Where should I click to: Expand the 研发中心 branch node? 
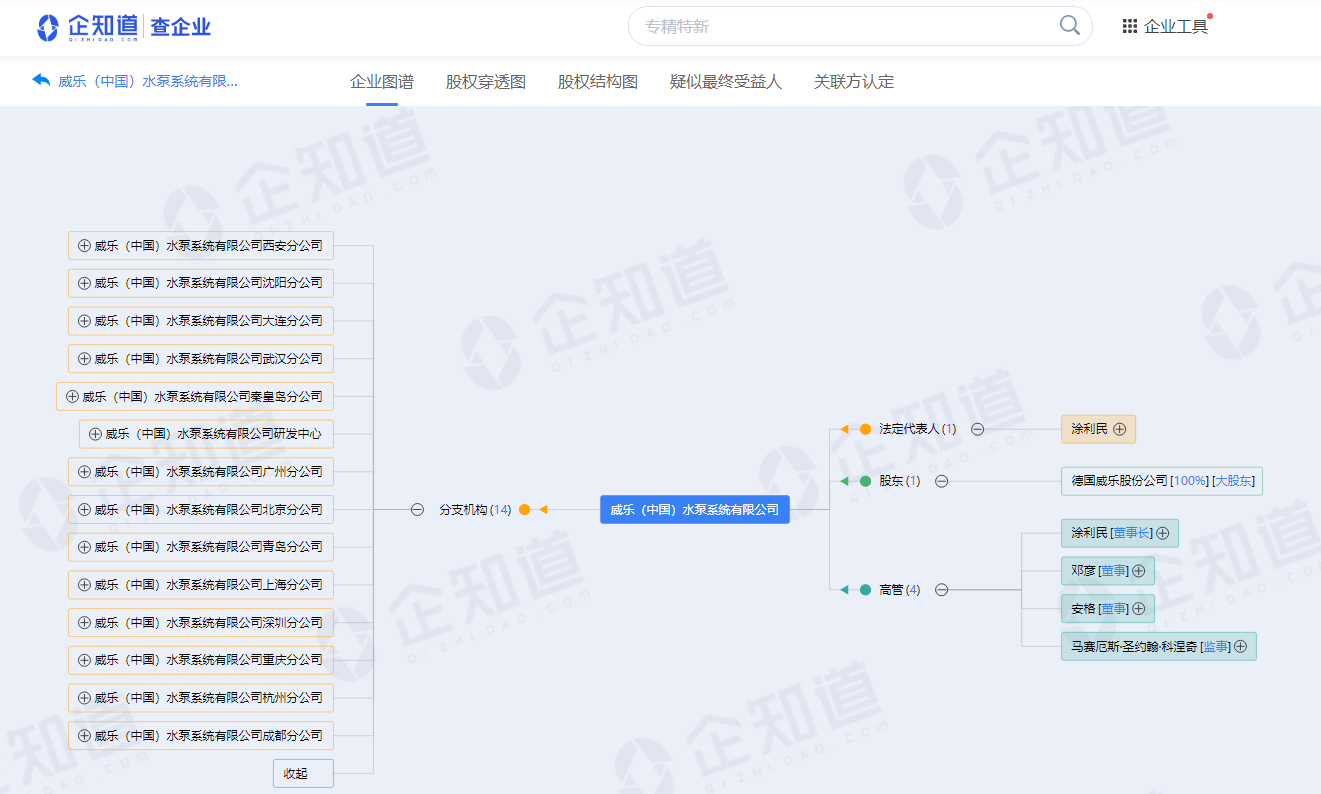click(95, 434)
